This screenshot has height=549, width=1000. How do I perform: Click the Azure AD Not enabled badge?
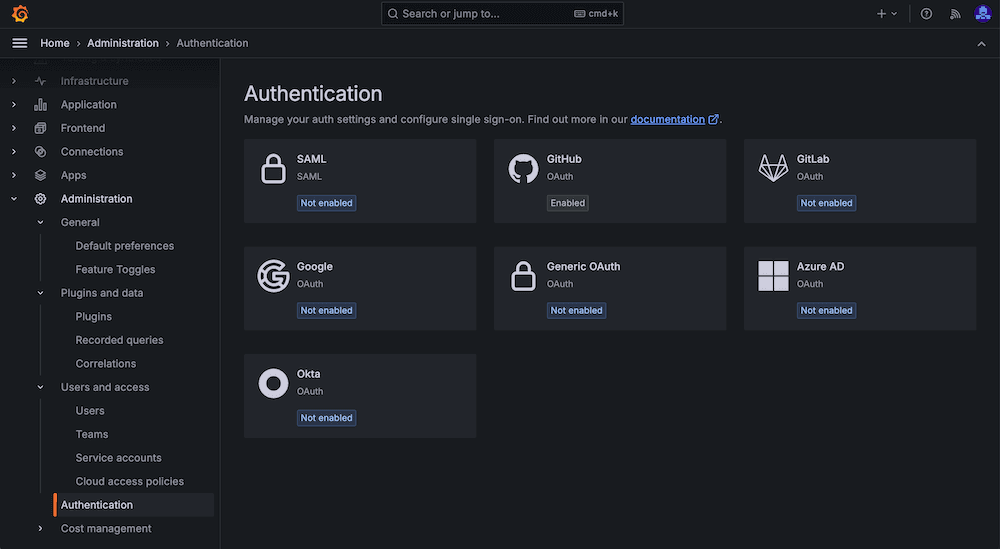827,311
